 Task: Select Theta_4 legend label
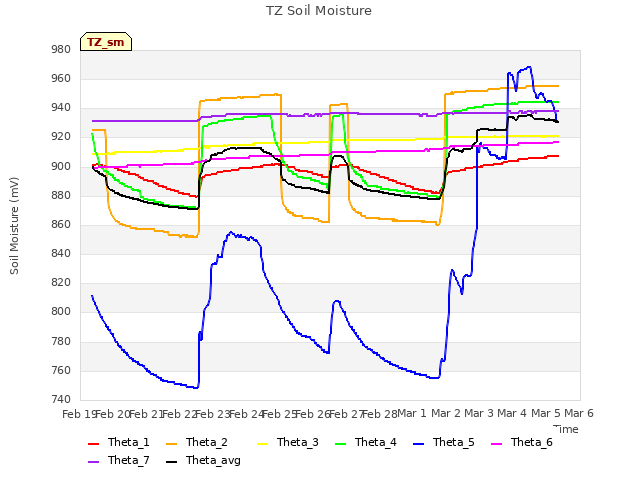pos(376,442)
